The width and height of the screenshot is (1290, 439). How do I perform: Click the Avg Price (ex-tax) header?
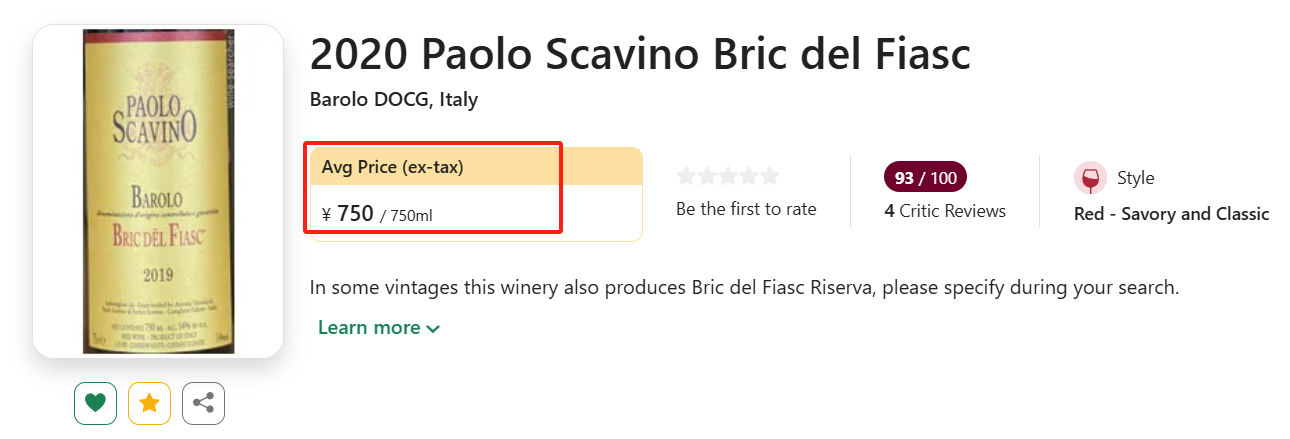click(393, 167)
